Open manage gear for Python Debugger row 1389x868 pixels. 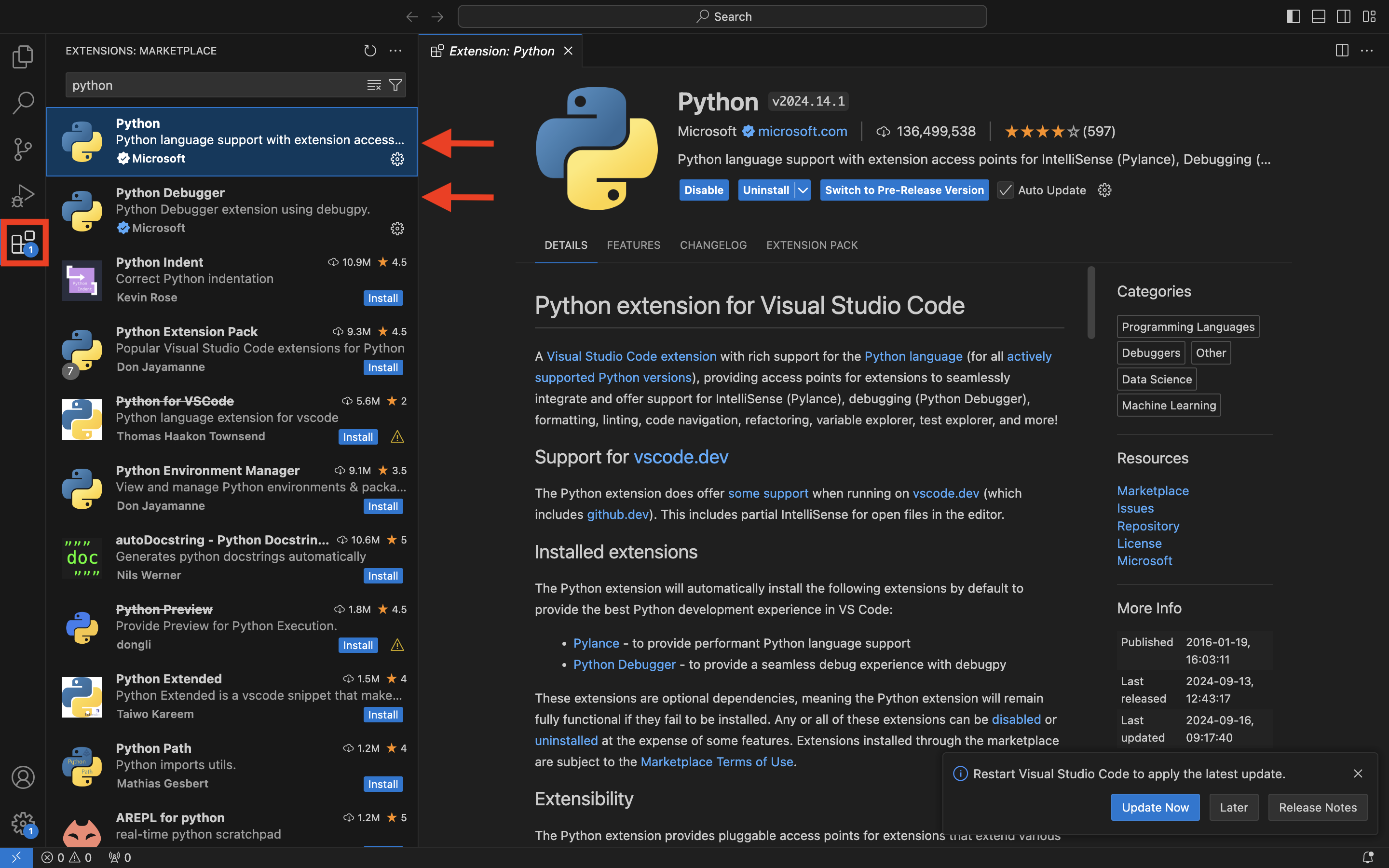397,229
